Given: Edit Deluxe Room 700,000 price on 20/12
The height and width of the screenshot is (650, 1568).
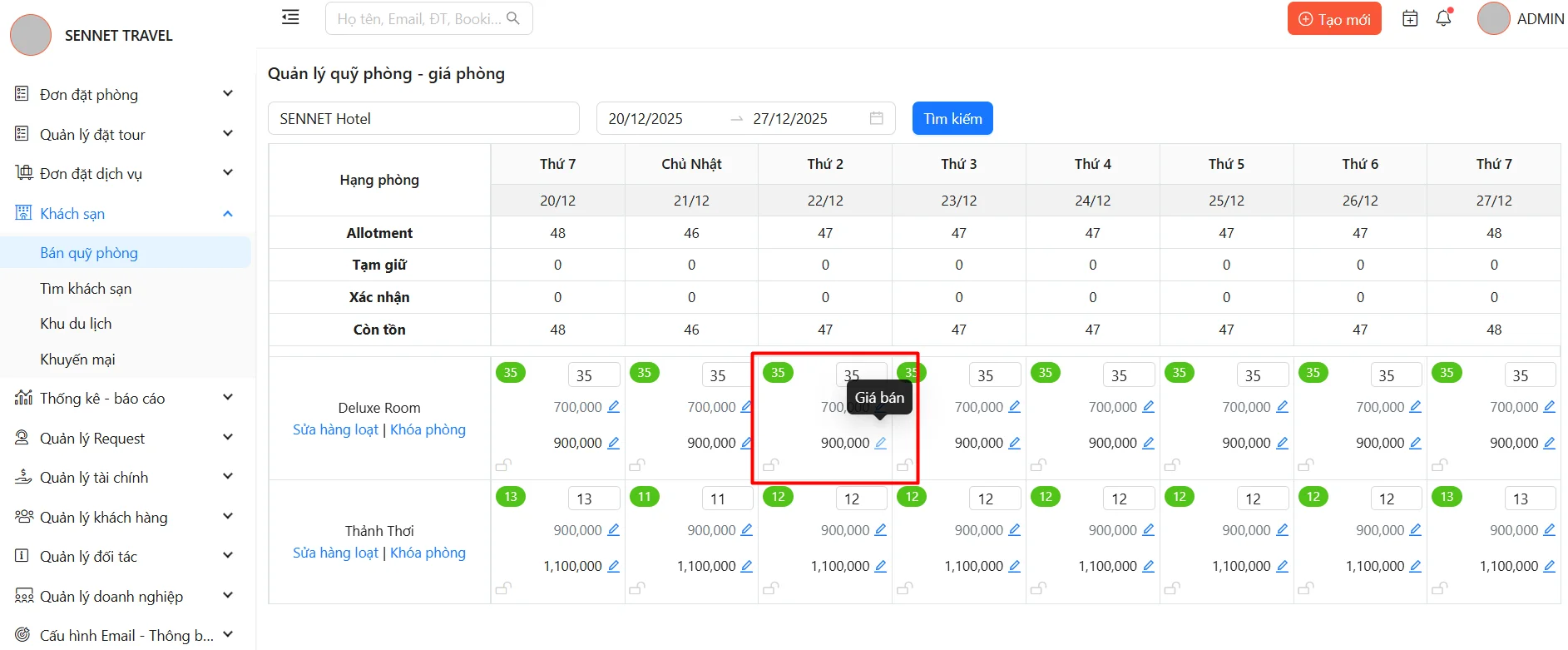Looking at the screenshot, I should coord(614,407).
